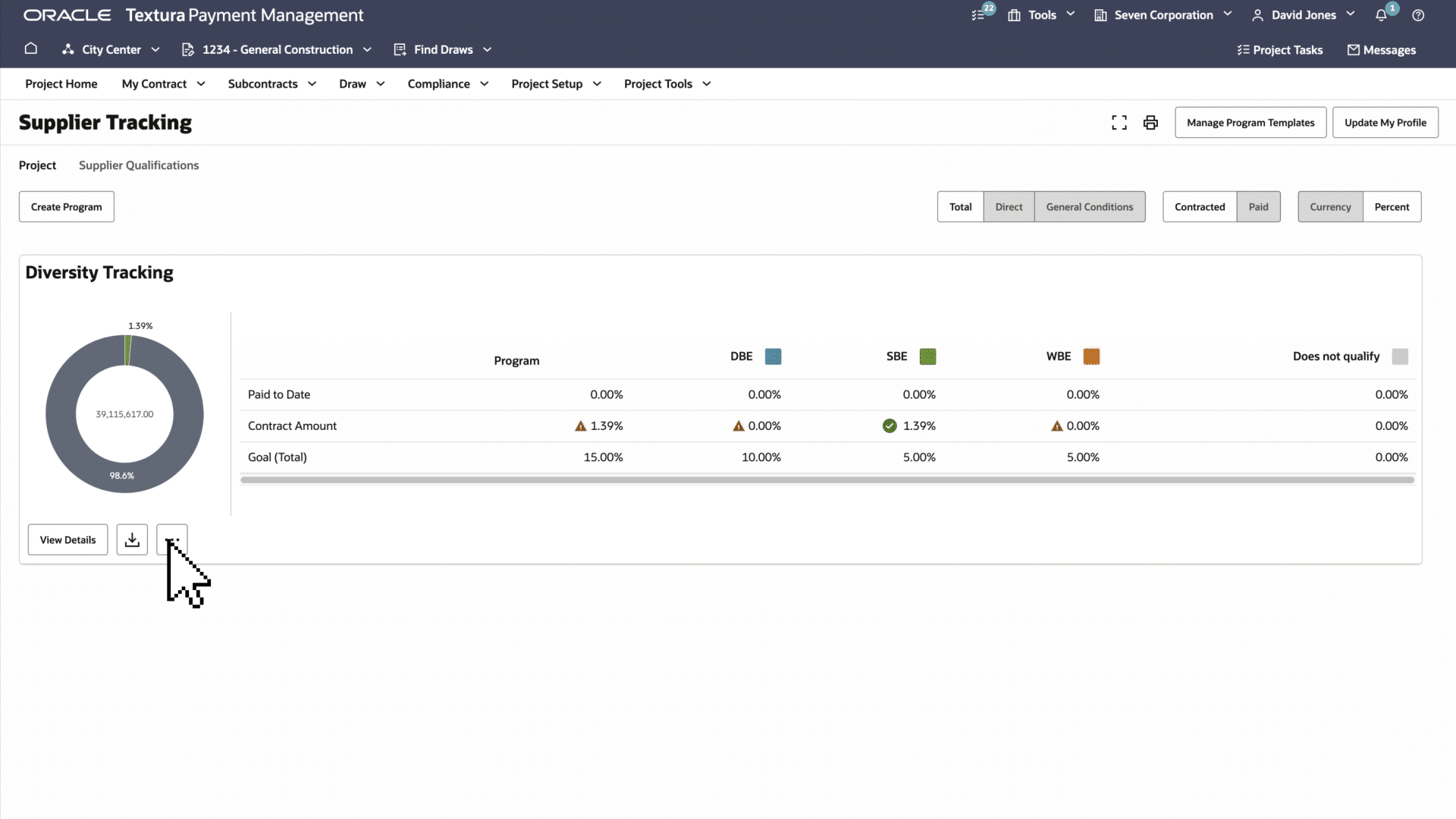
Task: Click the Create Program button
Action: point(67,207)
